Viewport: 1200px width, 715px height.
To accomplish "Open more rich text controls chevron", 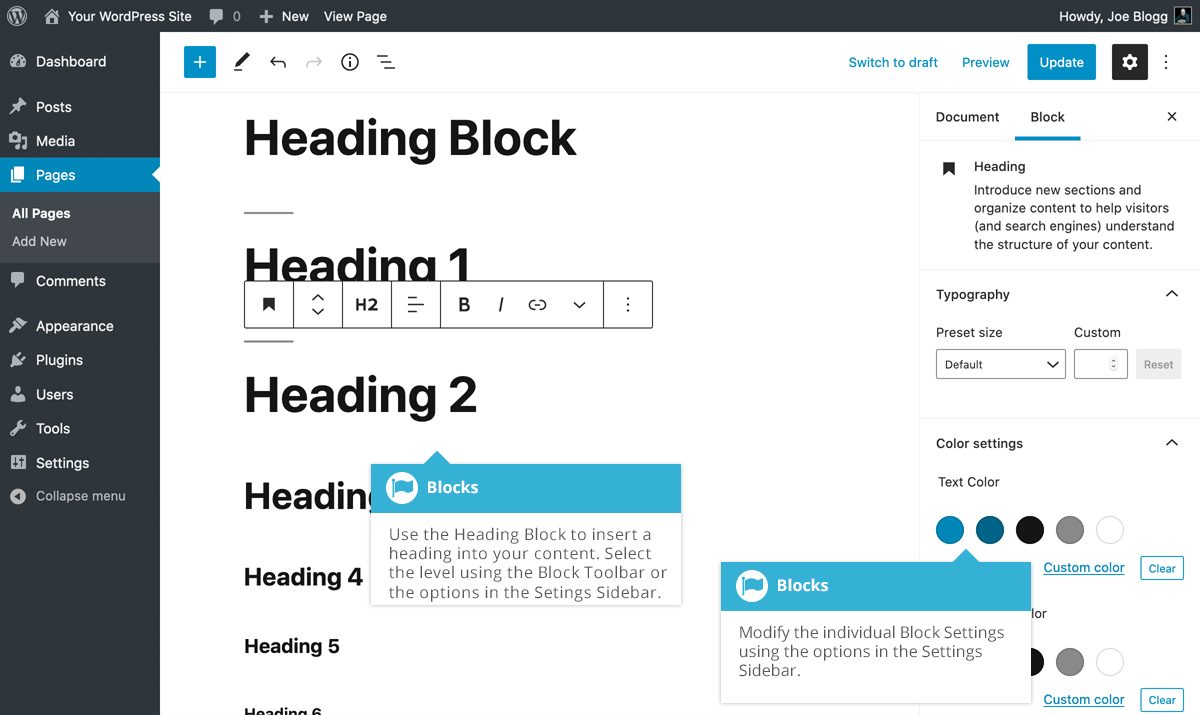I will 579,305.
